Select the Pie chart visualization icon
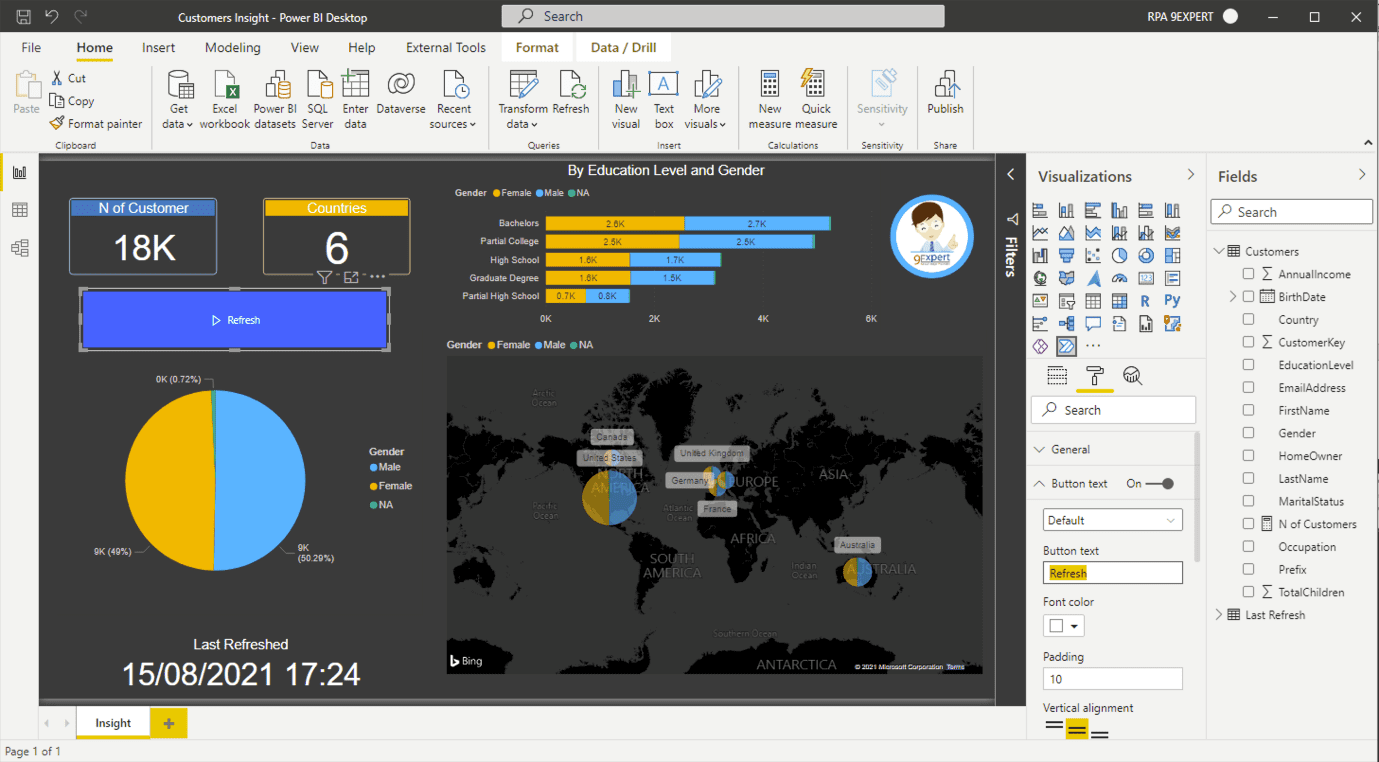Screen dimensions: 1379x762 1118,255
